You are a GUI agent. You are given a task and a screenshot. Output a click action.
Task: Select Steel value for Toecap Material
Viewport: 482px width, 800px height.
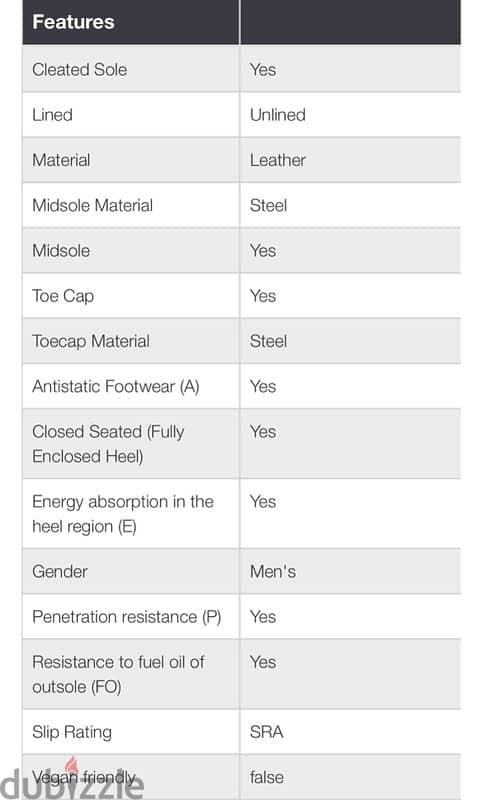(268, 341)
